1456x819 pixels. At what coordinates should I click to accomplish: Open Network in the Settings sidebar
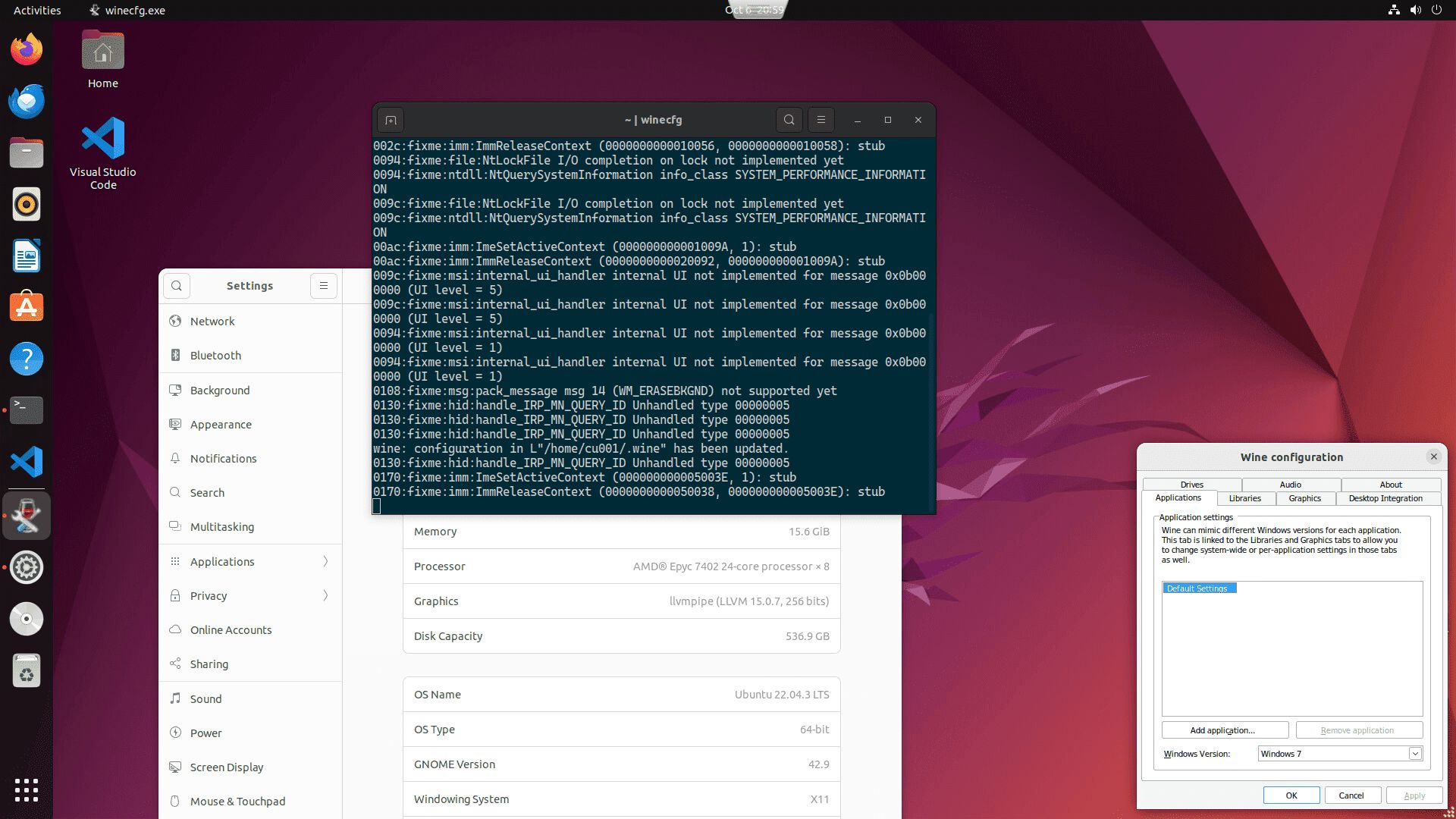coord(250,322)
